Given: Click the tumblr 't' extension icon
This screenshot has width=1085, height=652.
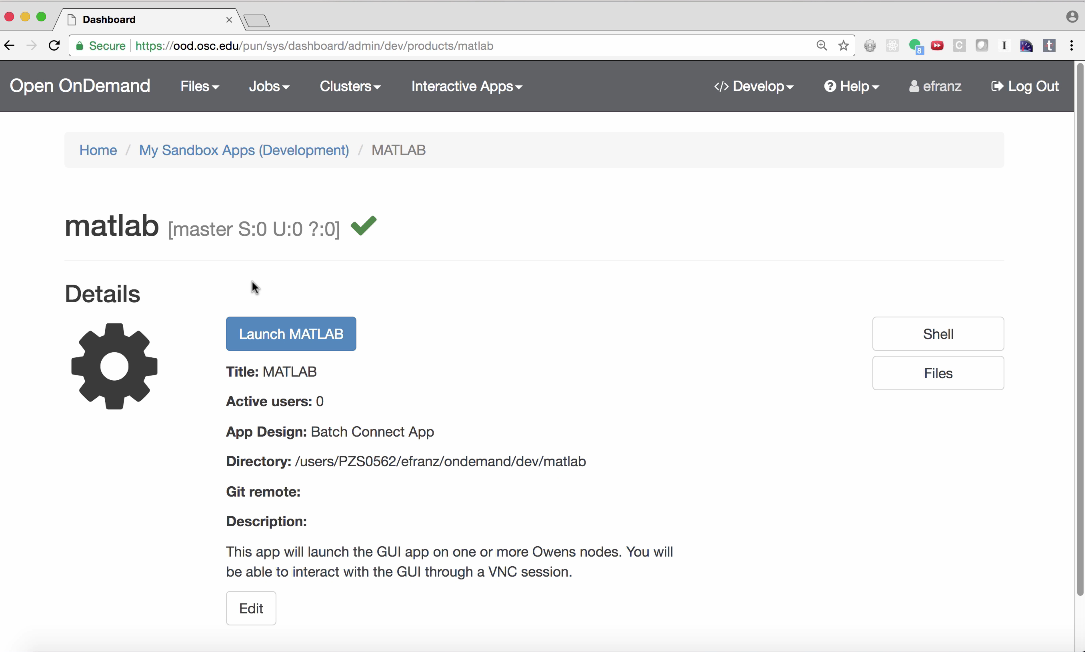Looking at the screenshot, I should tap(1049, 46).
